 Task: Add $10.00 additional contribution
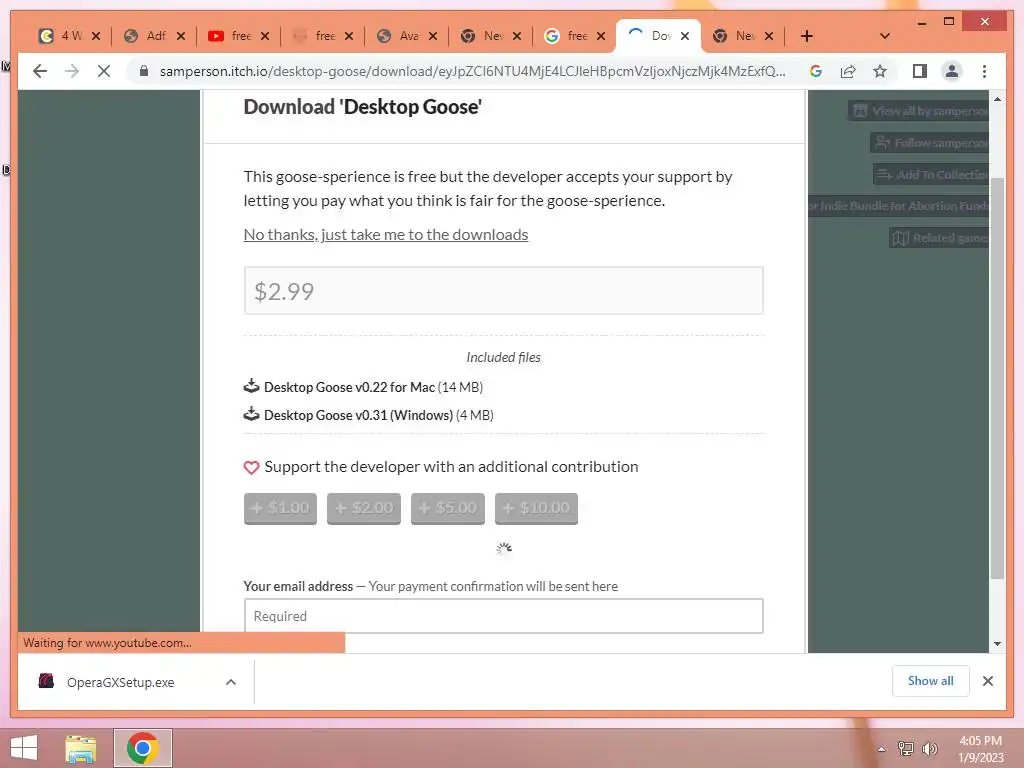(x=536, y=508)
